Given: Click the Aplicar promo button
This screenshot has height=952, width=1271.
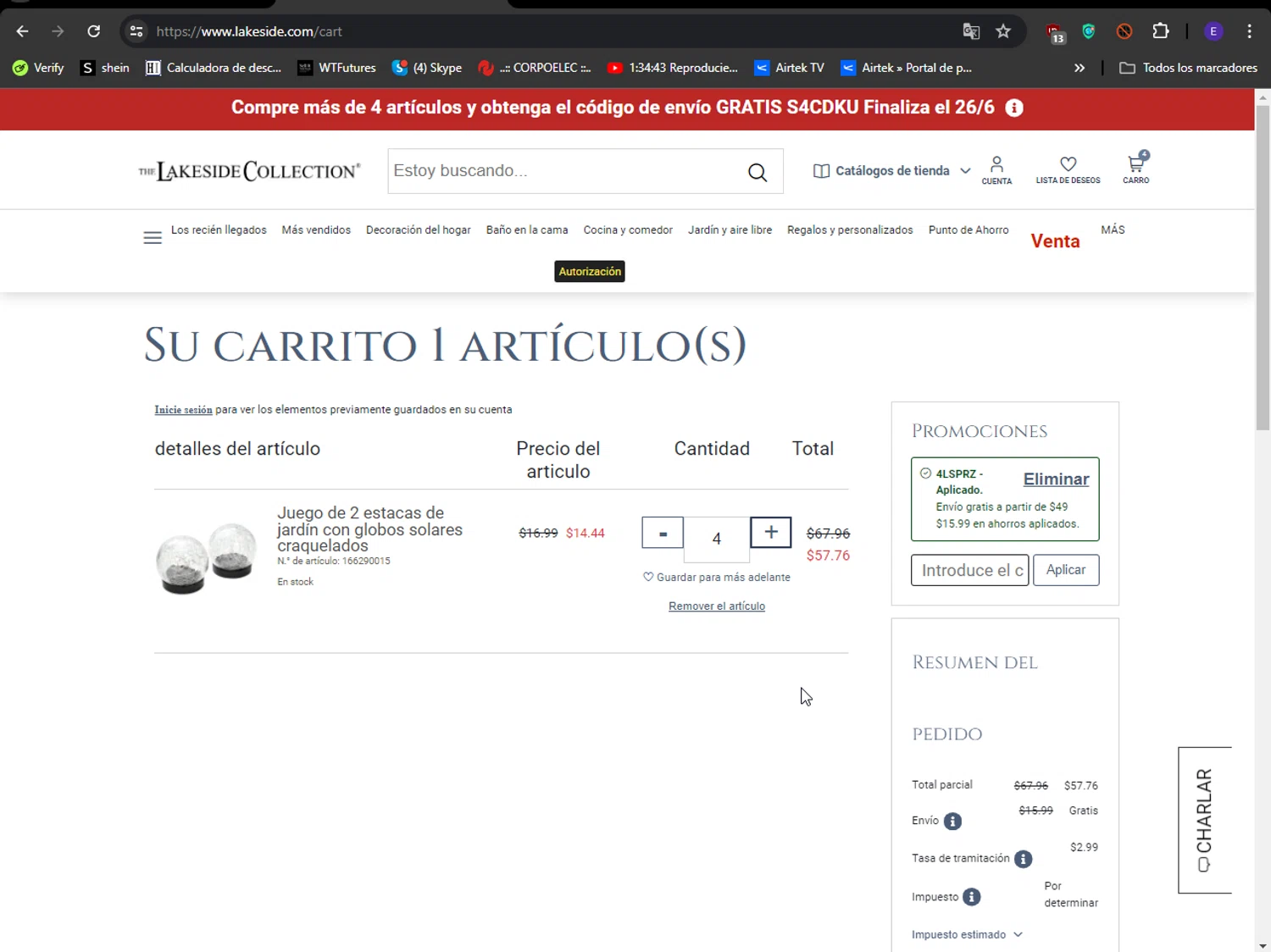Looking at the screenshot, I should tap(1066, 570).
